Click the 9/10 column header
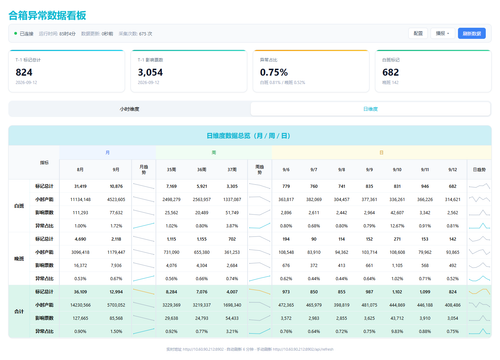The image size is (500, 360). click(397, 170)
